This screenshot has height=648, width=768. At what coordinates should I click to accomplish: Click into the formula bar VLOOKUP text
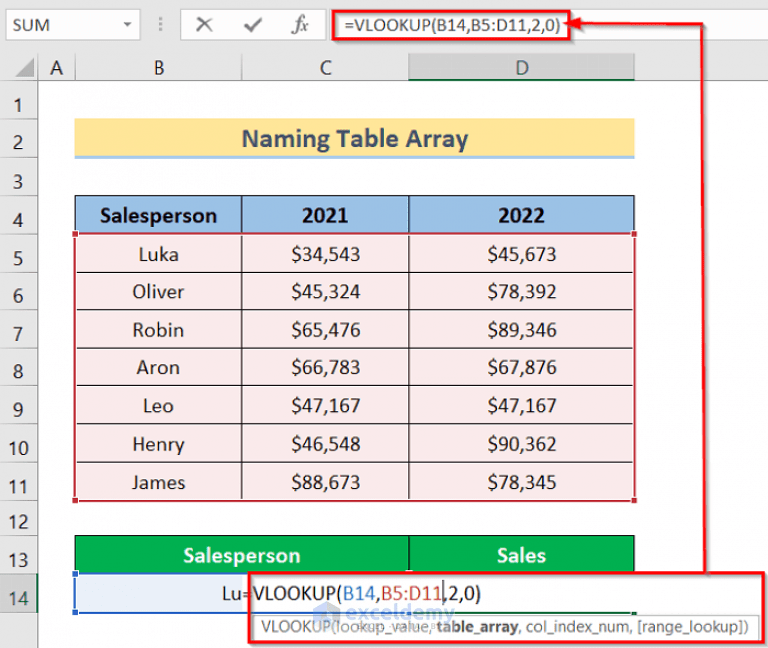click(x=452, y=24)
